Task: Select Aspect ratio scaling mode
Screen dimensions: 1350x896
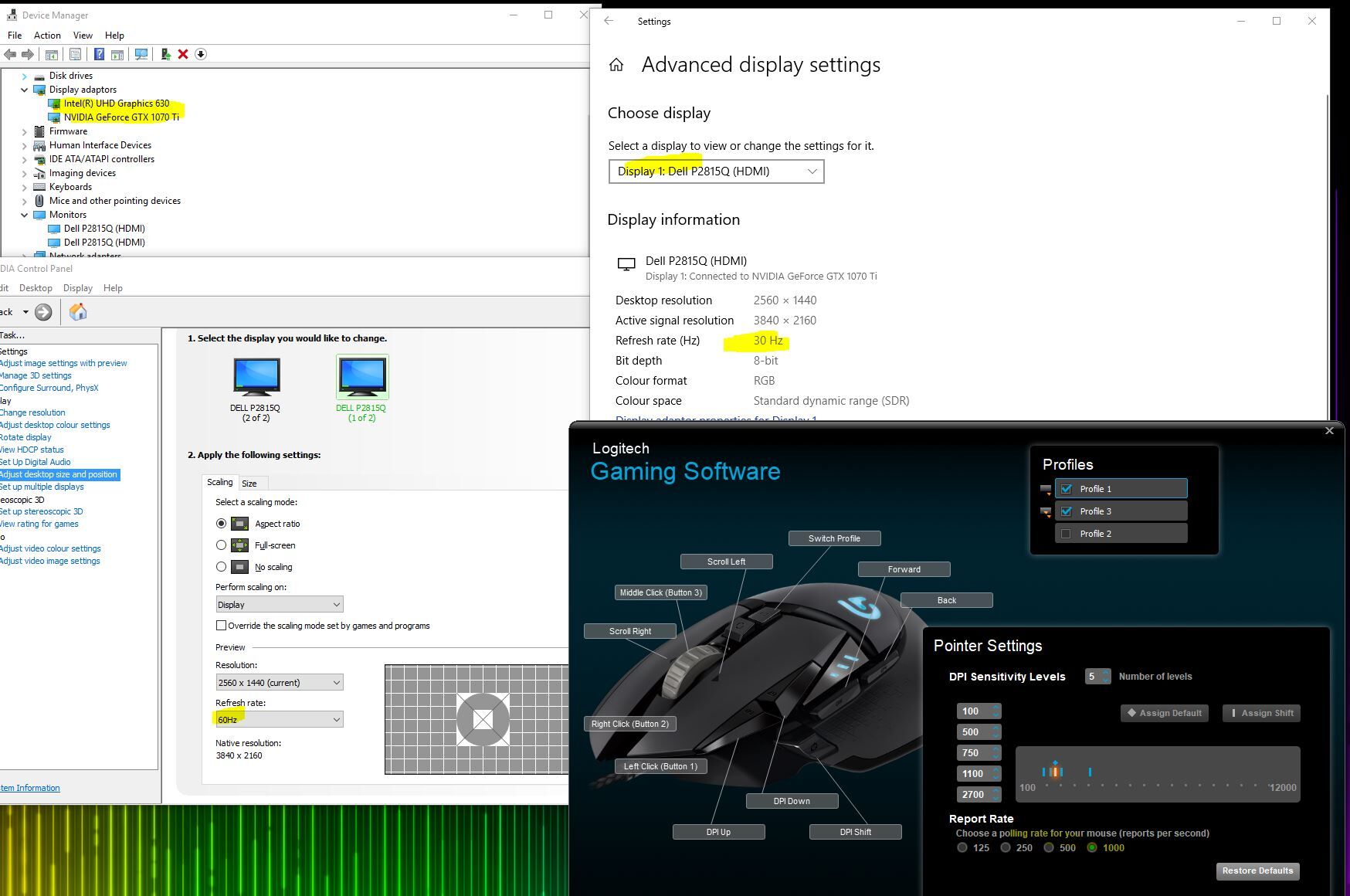Action: 222,524
